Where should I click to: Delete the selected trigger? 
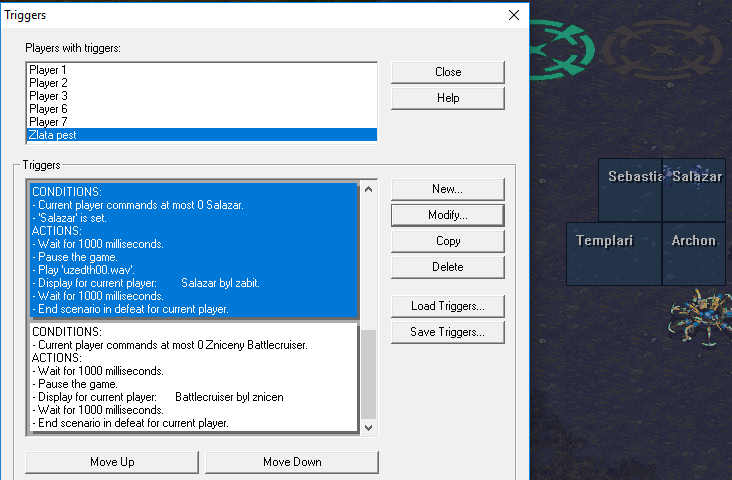(448, 267)
